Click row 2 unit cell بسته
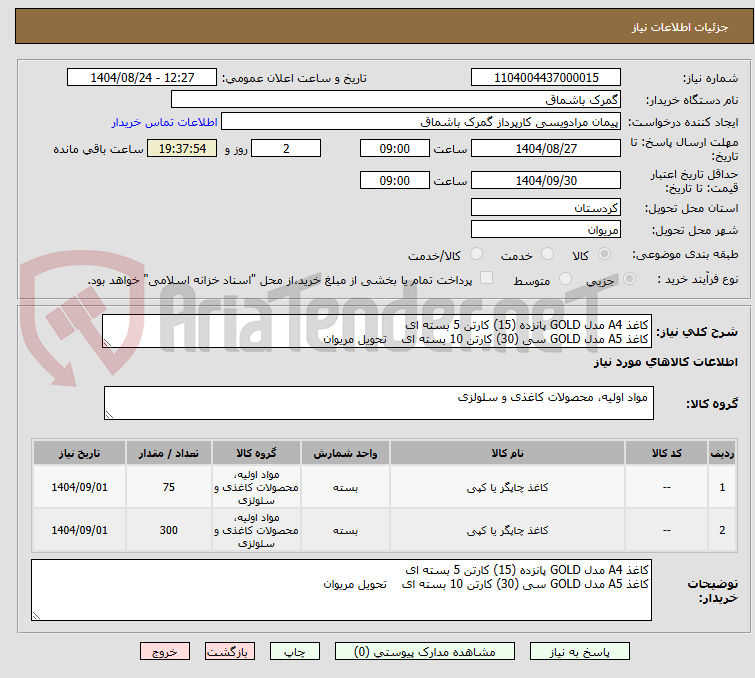The width and height of the screenshot is (755, 678). pyautogui.click(x=345, y=530)
